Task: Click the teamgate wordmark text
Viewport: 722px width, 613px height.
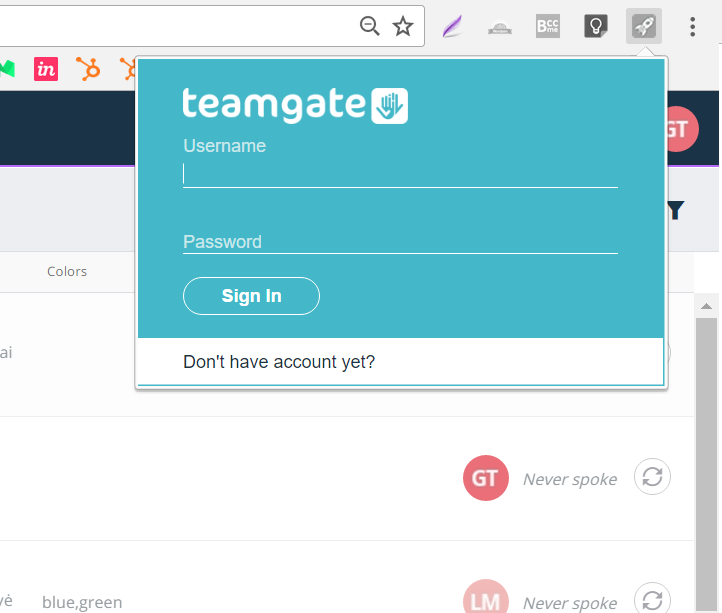Action: (274, 106)
